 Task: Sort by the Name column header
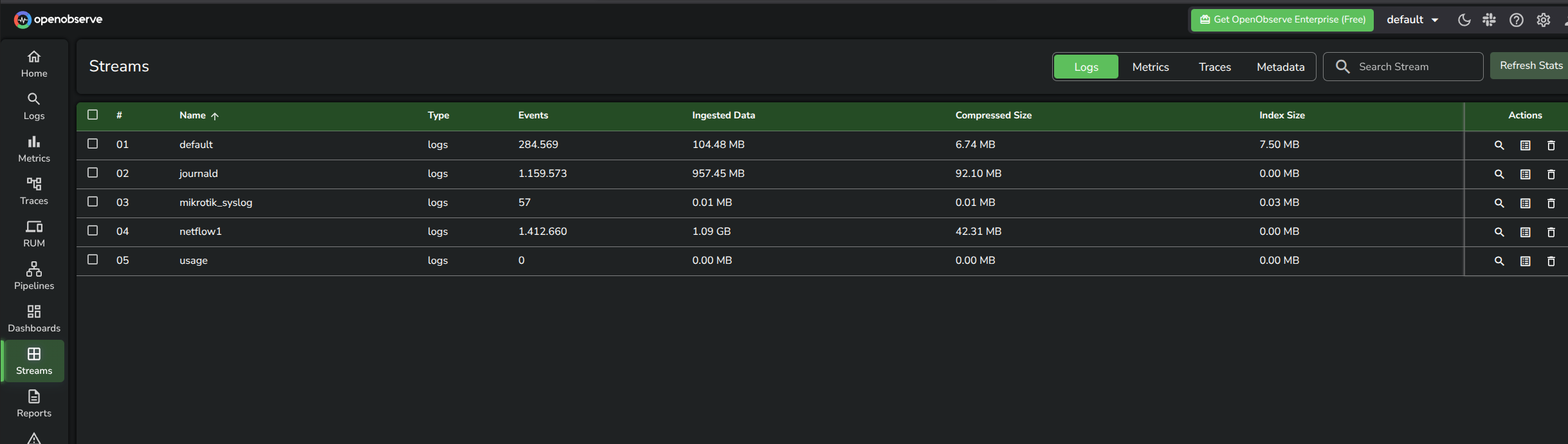199,116
